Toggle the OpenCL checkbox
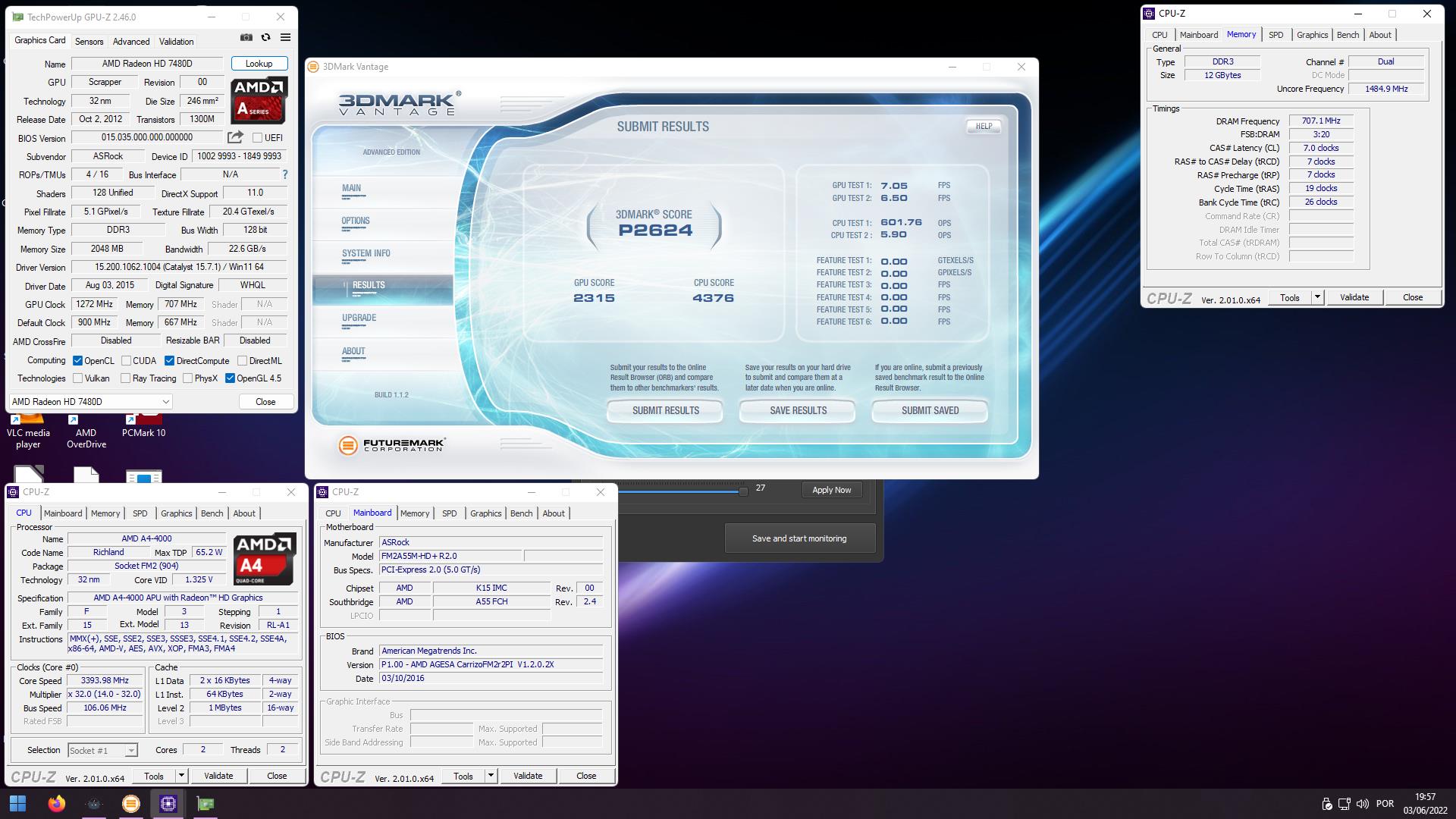This screenshot has height=819, width=1456. point(77,361)
